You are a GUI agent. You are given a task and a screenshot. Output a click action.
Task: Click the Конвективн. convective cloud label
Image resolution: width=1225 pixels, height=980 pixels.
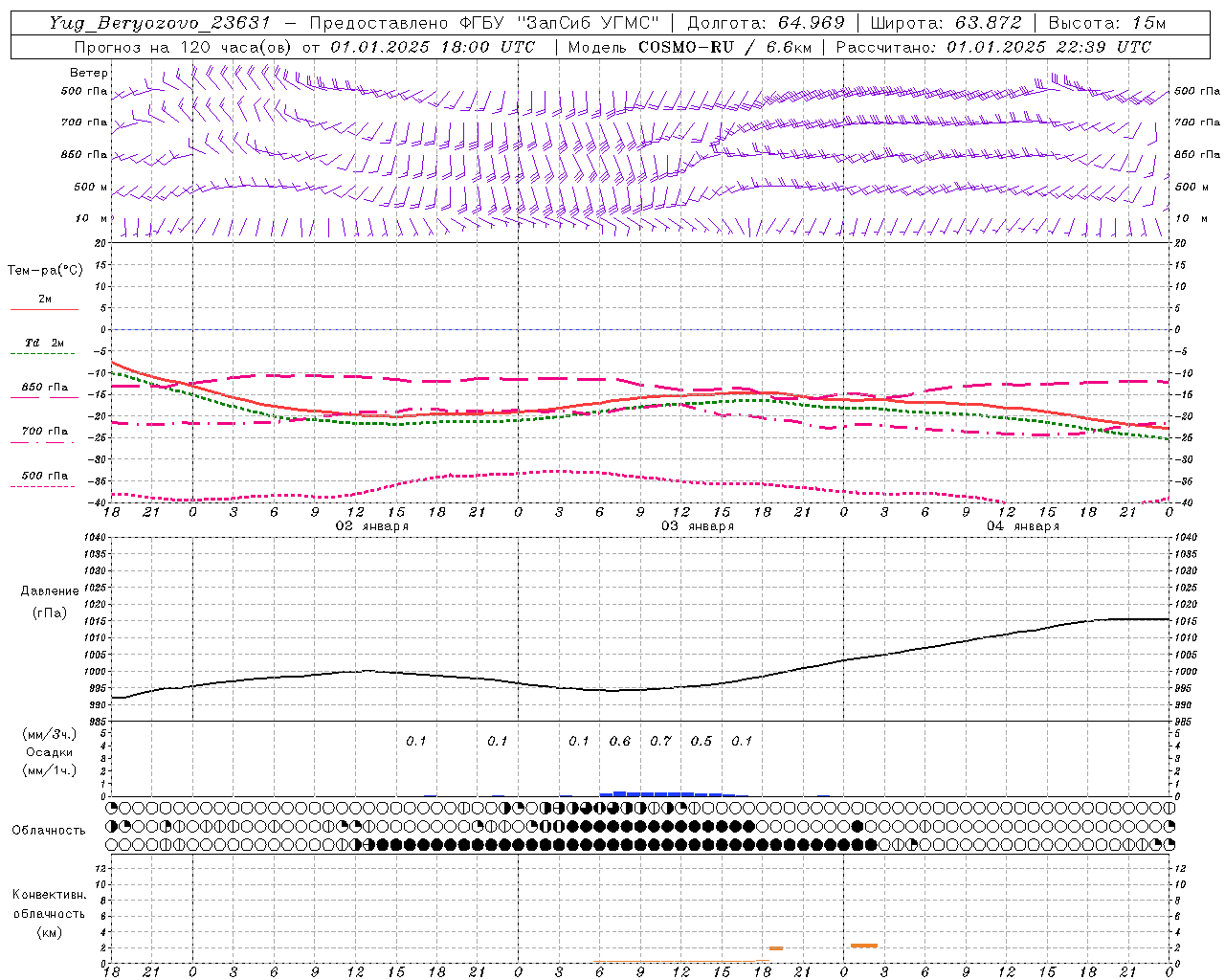[x=50, y=895]
